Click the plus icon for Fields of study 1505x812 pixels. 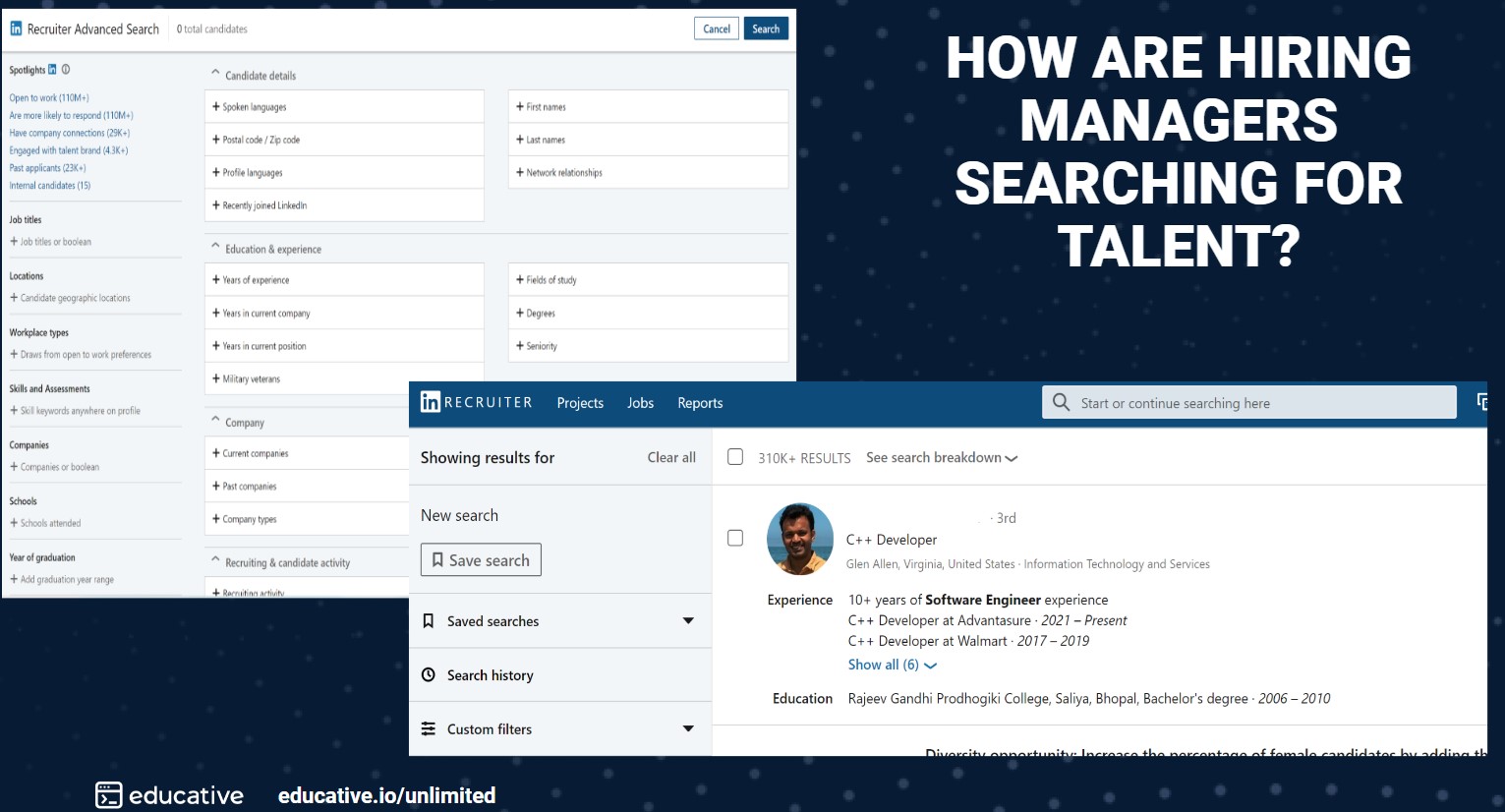coord(520,279)
